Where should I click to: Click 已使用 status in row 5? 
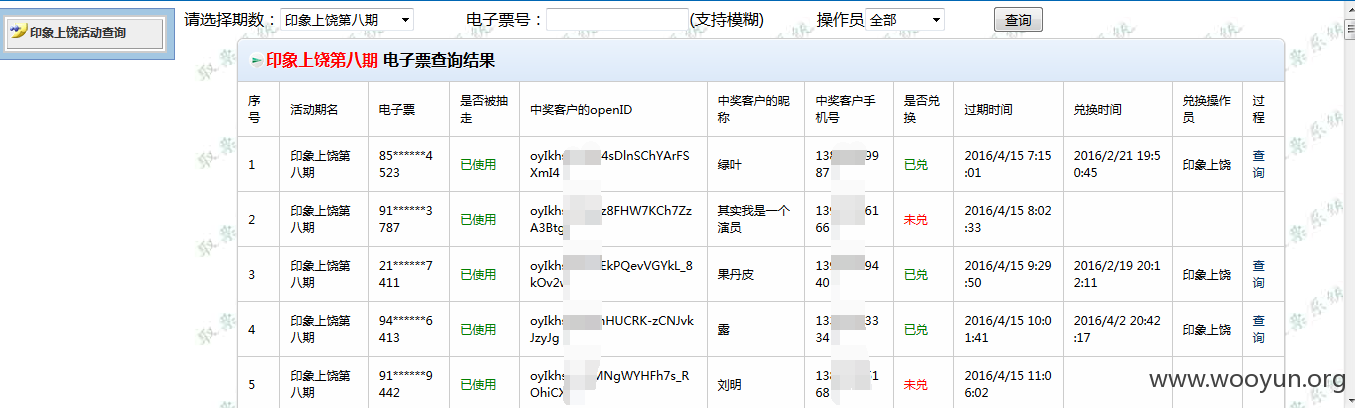pyautogui.click(x=478, y=384)
